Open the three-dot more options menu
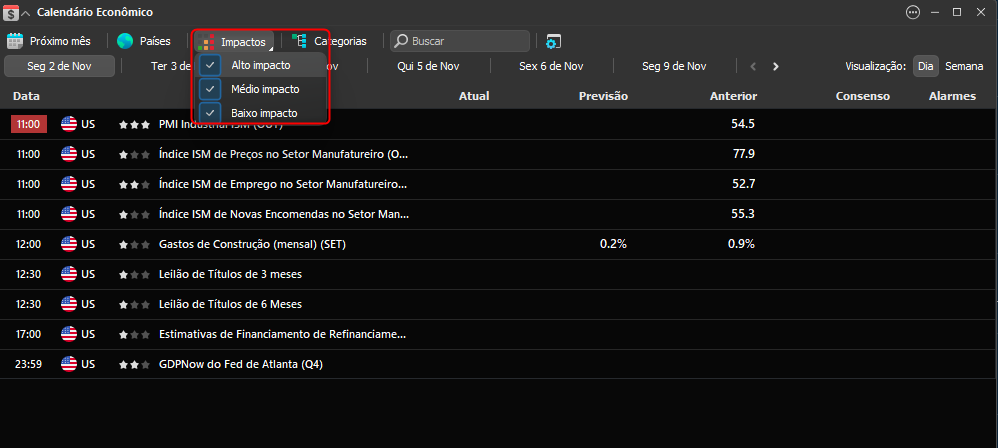This screenshot has width=998, height=448. click(x=913, y=12)
